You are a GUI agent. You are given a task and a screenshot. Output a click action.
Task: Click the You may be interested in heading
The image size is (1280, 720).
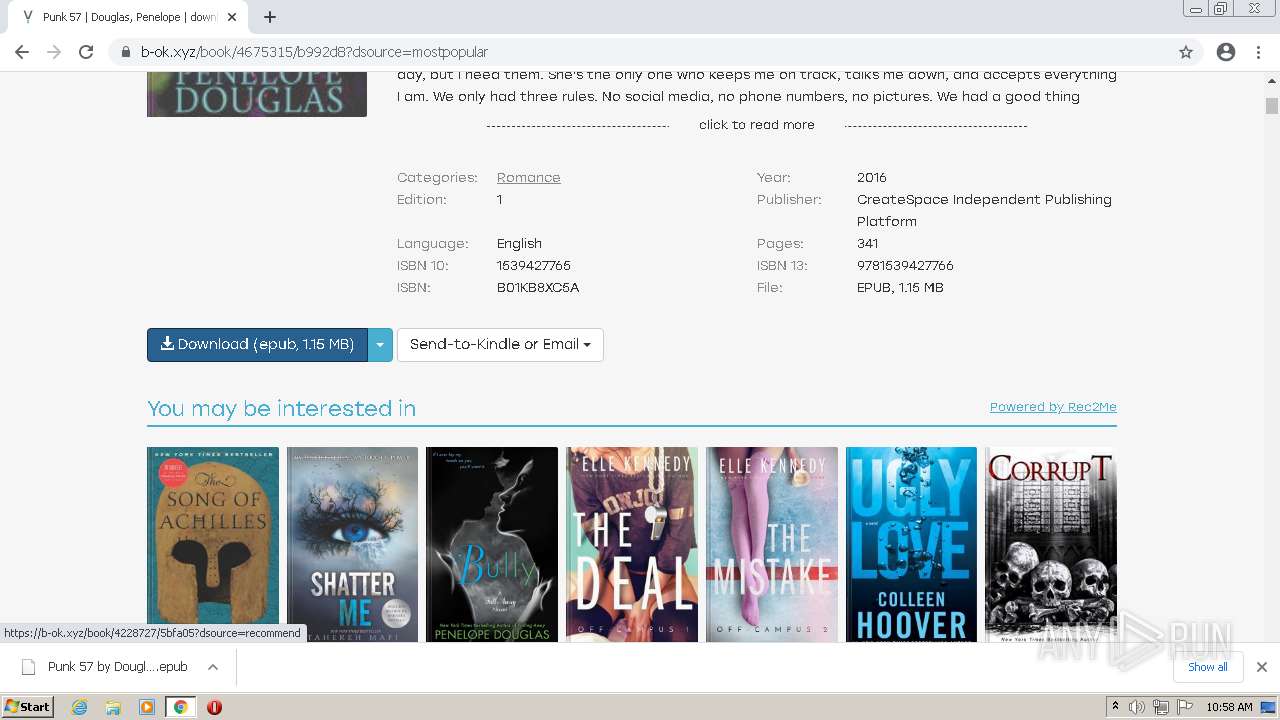pos(281,408)
